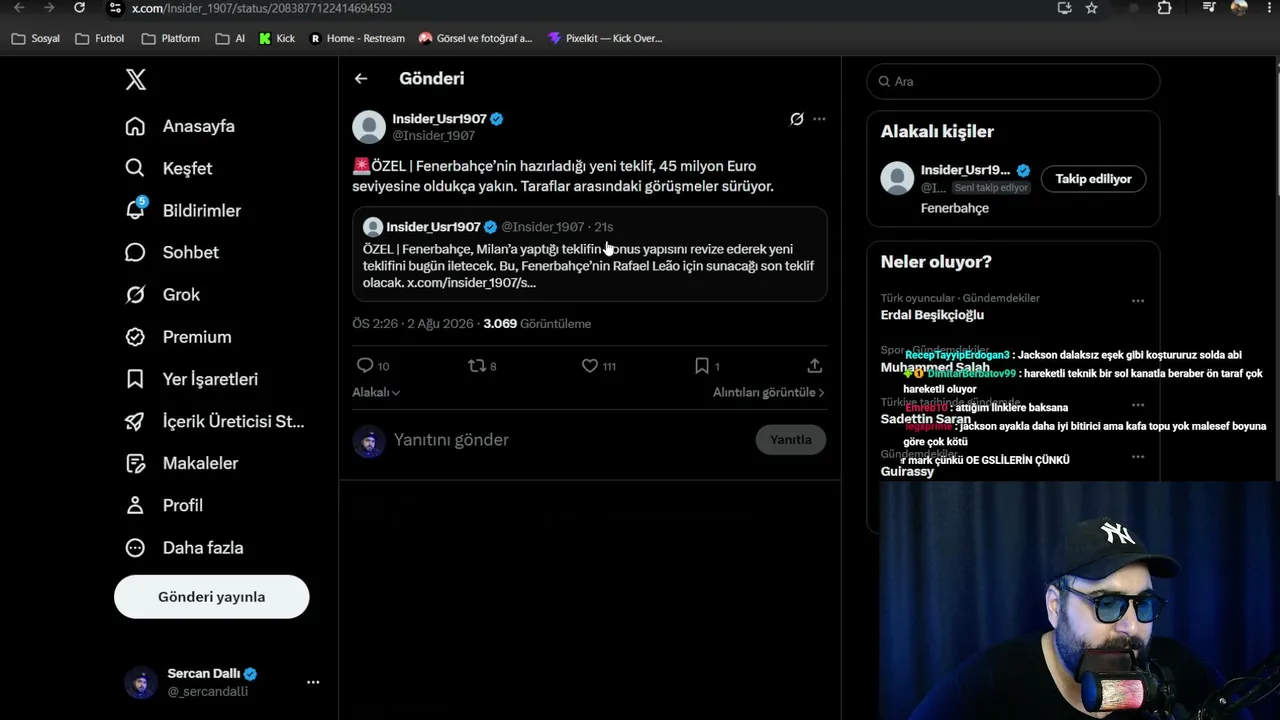The width and height of the screenshot is (1280, 720).
Task: Open Keşfet search icon in sidebar
Action: click(135, 168)
